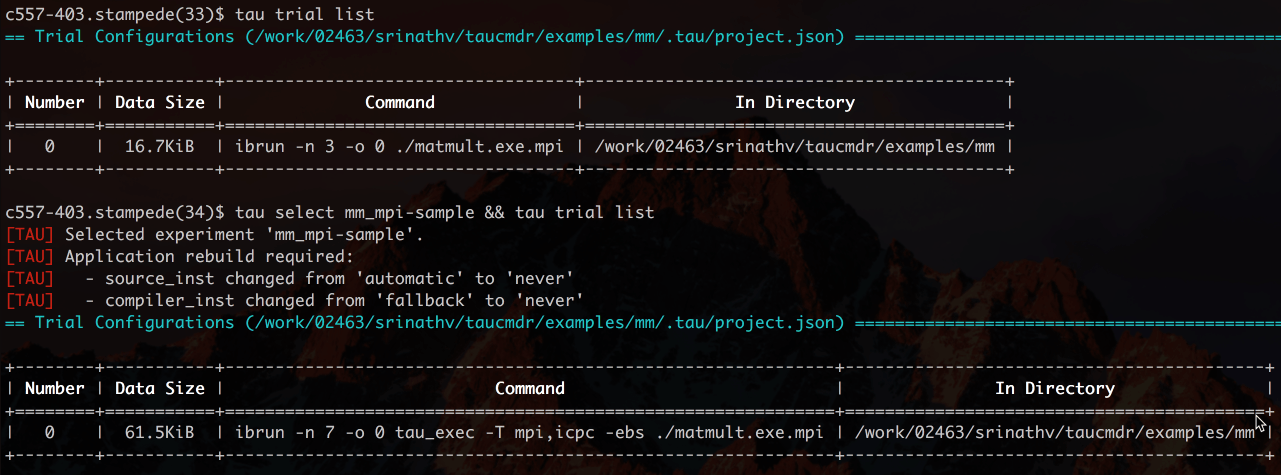The height and width of the screenshot is (475, 1281).
Task: Click the first 'tau trial list' command
Action: 305,14
